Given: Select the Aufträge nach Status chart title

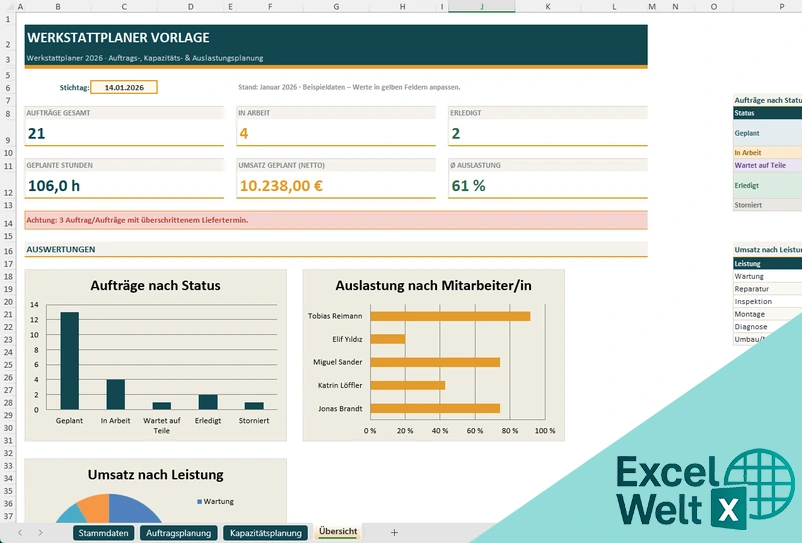Looking at the screenshot, I should click(x=155, y=285).
